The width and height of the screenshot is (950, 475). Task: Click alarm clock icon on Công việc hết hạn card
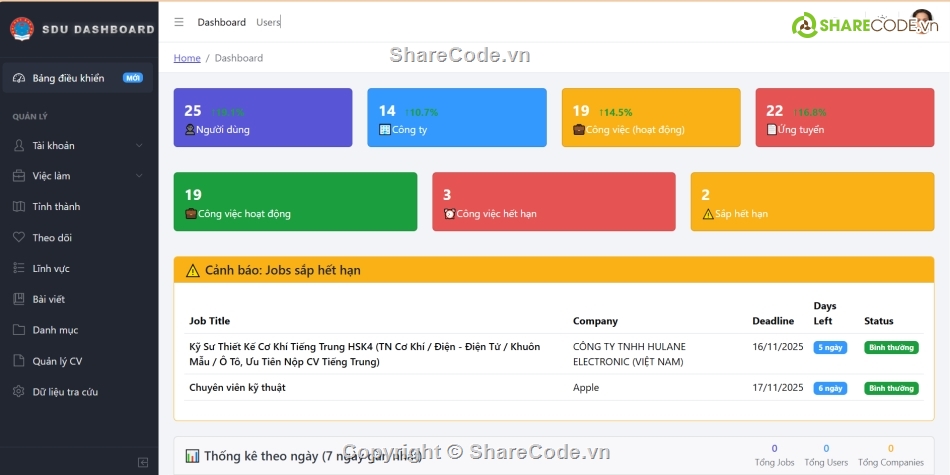click(450, 214)
